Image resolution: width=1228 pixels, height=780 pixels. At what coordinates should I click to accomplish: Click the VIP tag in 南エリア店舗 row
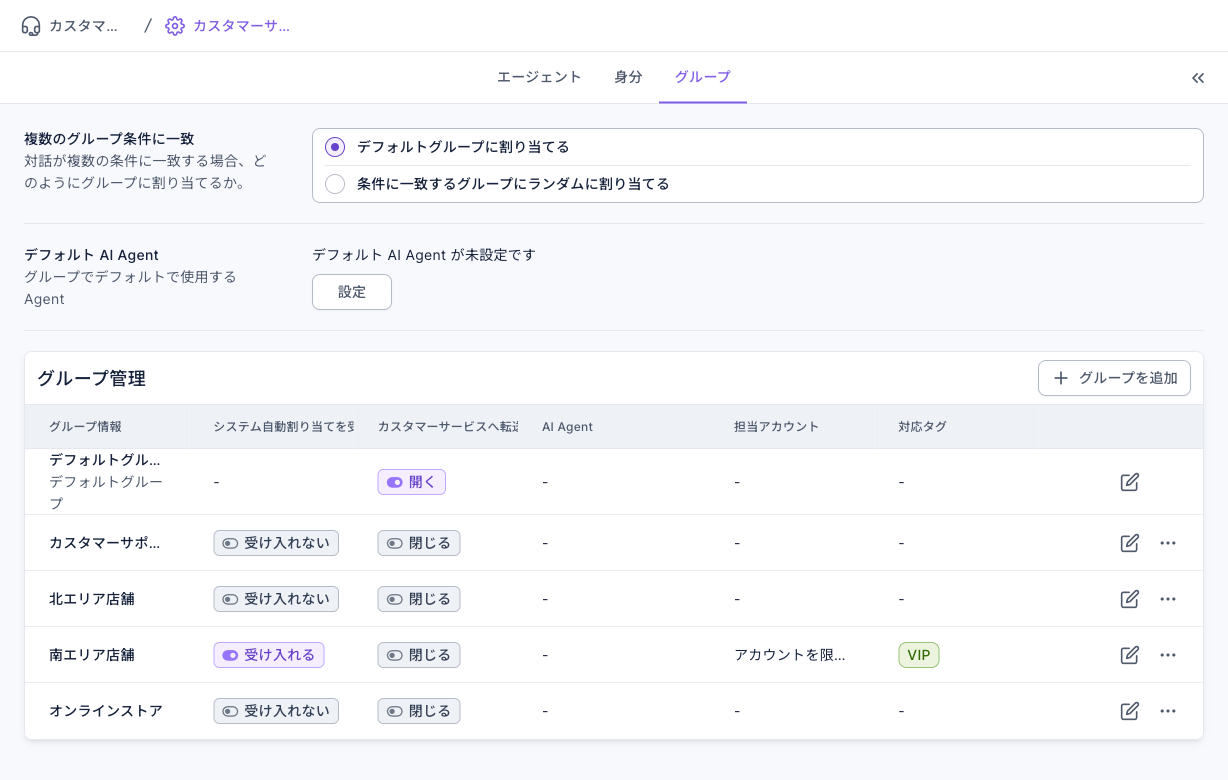[919, 655]
